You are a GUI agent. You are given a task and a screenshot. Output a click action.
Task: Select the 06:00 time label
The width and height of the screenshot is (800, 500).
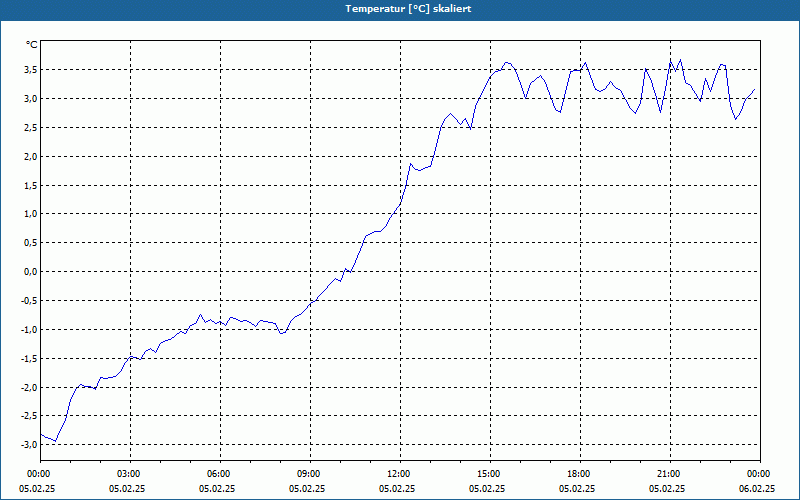[220, 474]
